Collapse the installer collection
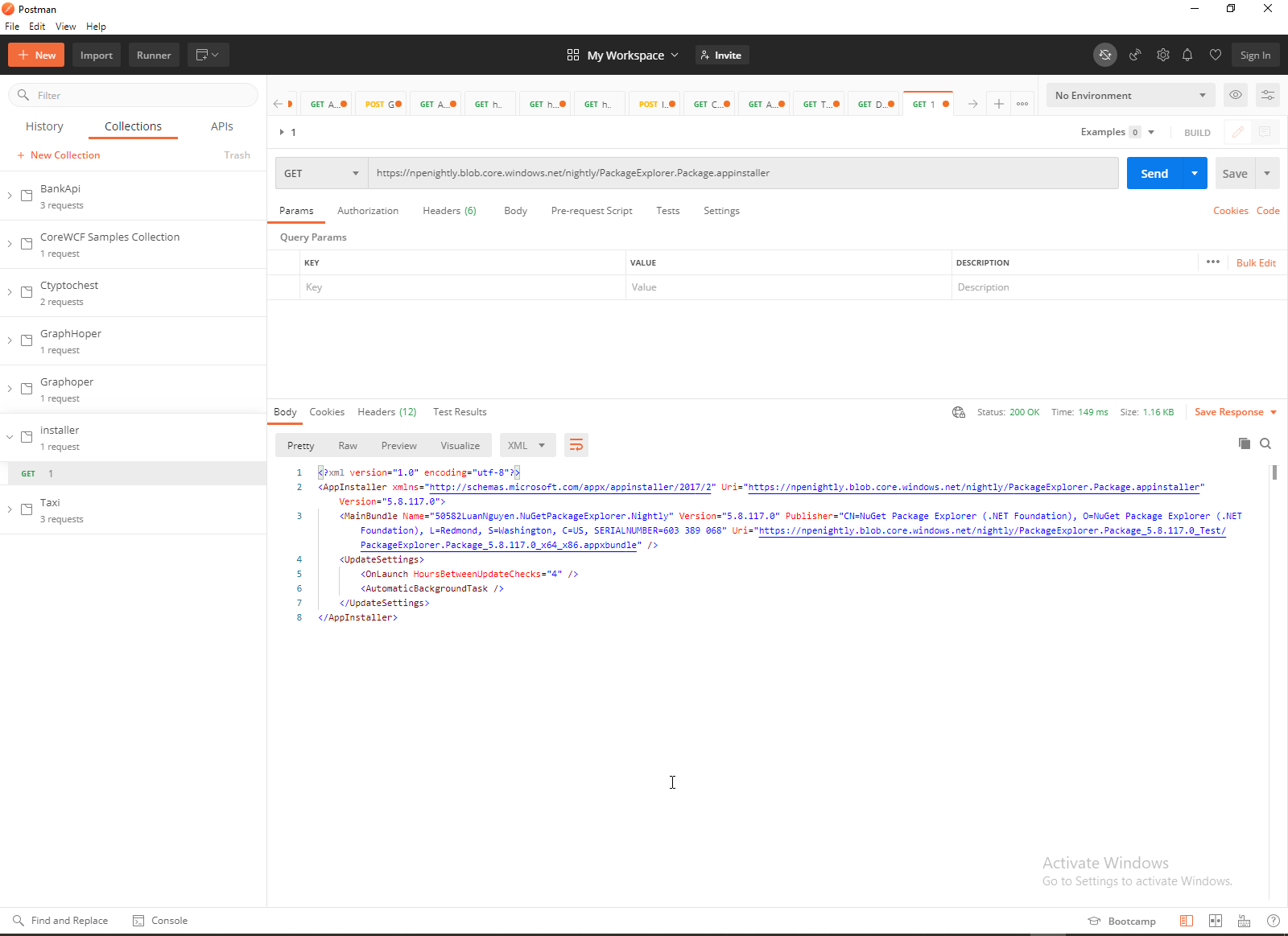 [x=10, y=437]
